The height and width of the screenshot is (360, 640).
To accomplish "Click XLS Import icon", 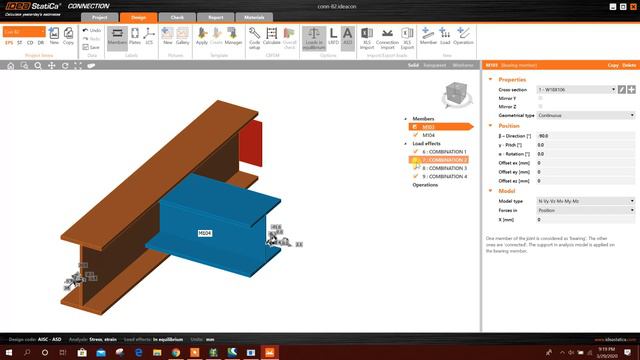I will click(367, 38).
